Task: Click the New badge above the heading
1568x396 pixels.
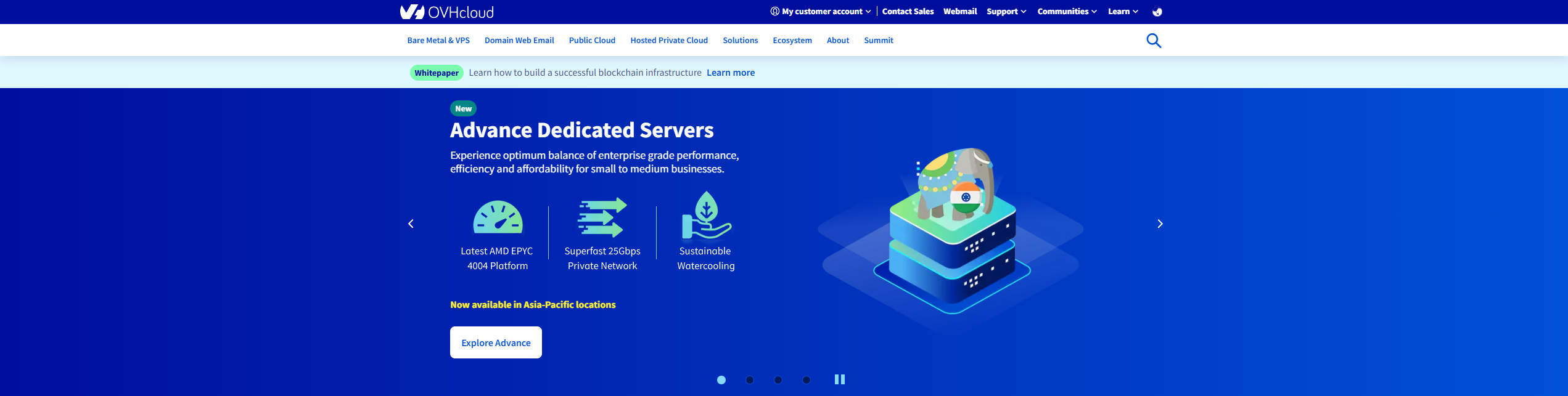Action: point(463,108)
